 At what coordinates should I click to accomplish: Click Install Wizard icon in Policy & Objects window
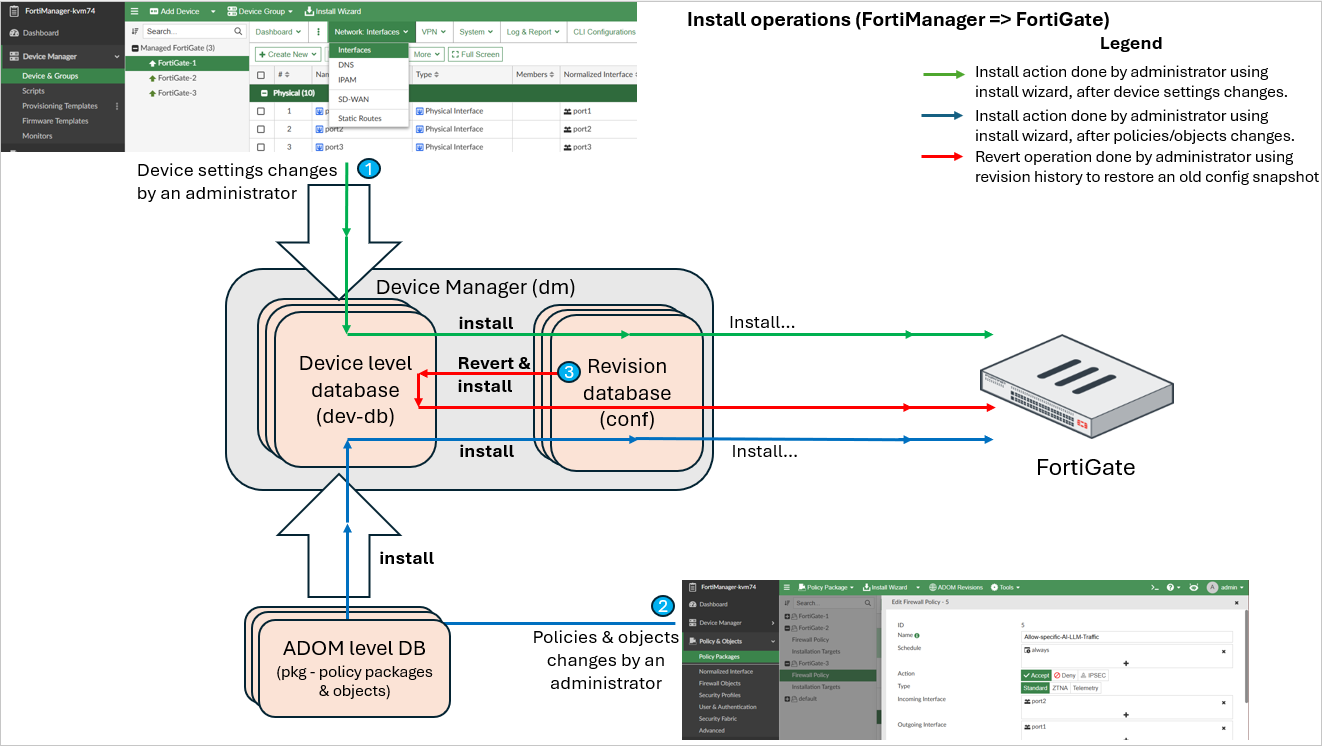866,587
